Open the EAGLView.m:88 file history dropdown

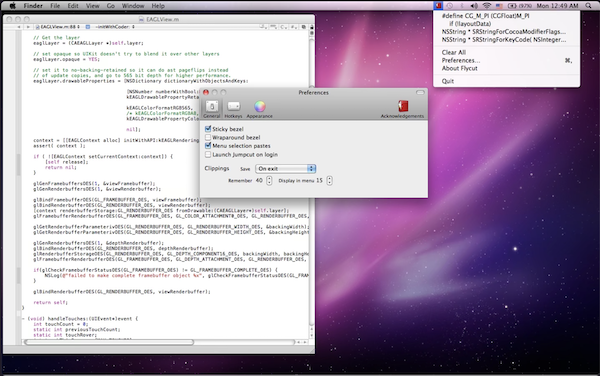[57, 27]
